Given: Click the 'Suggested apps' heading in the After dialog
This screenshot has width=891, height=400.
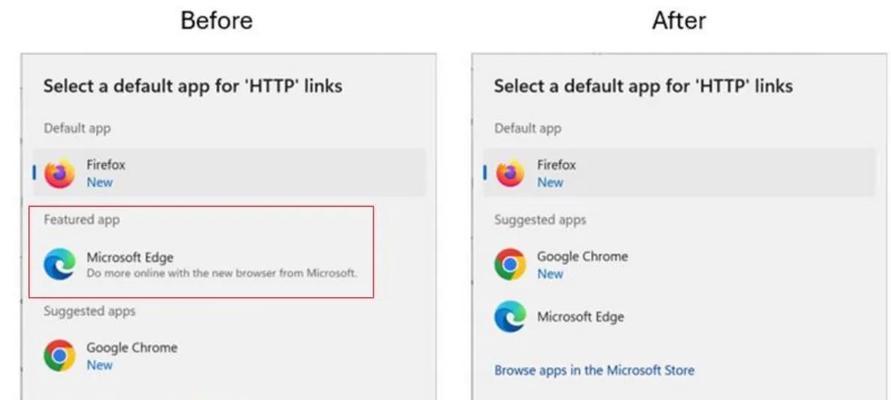Looking at the screenshot, I should click(x=540, y=220).
